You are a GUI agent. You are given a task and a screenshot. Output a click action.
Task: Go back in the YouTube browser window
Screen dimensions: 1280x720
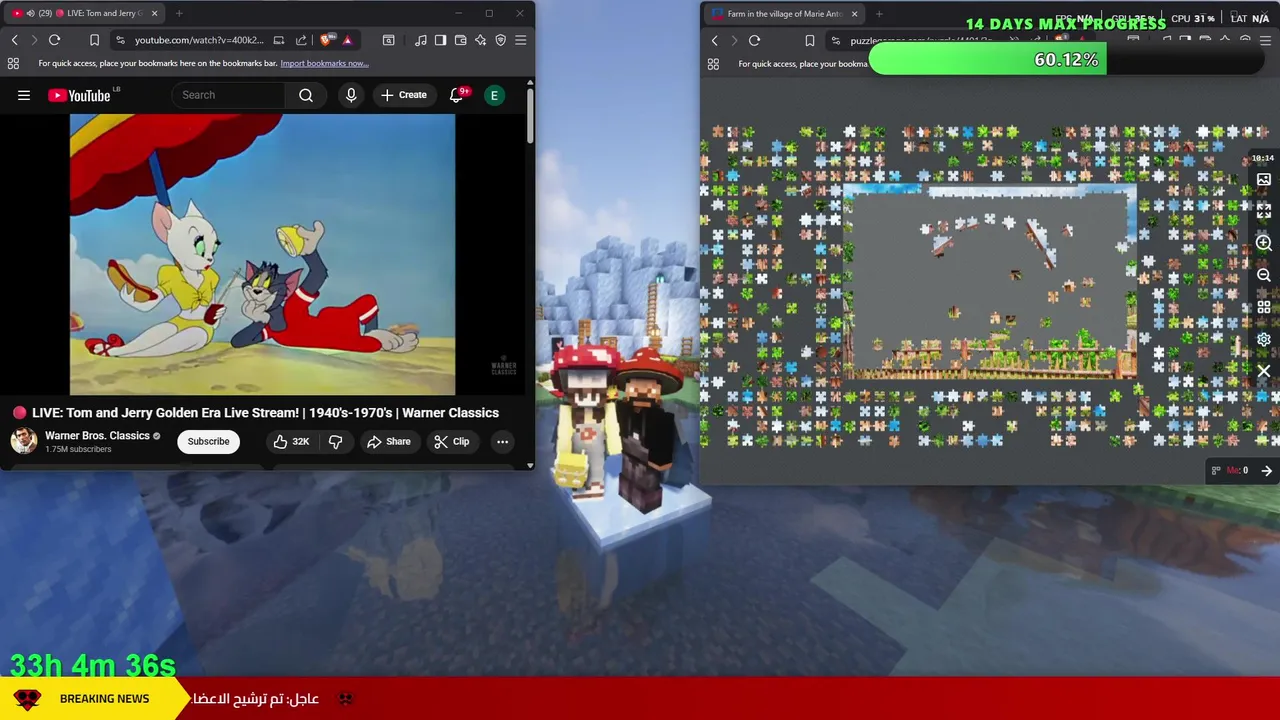(x=14, y=40)
